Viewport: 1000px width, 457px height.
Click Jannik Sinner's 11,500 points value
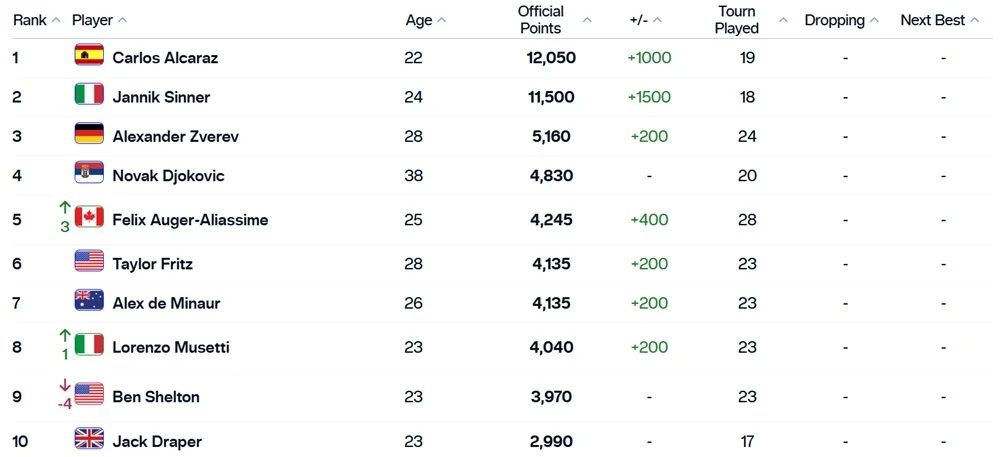551,97
